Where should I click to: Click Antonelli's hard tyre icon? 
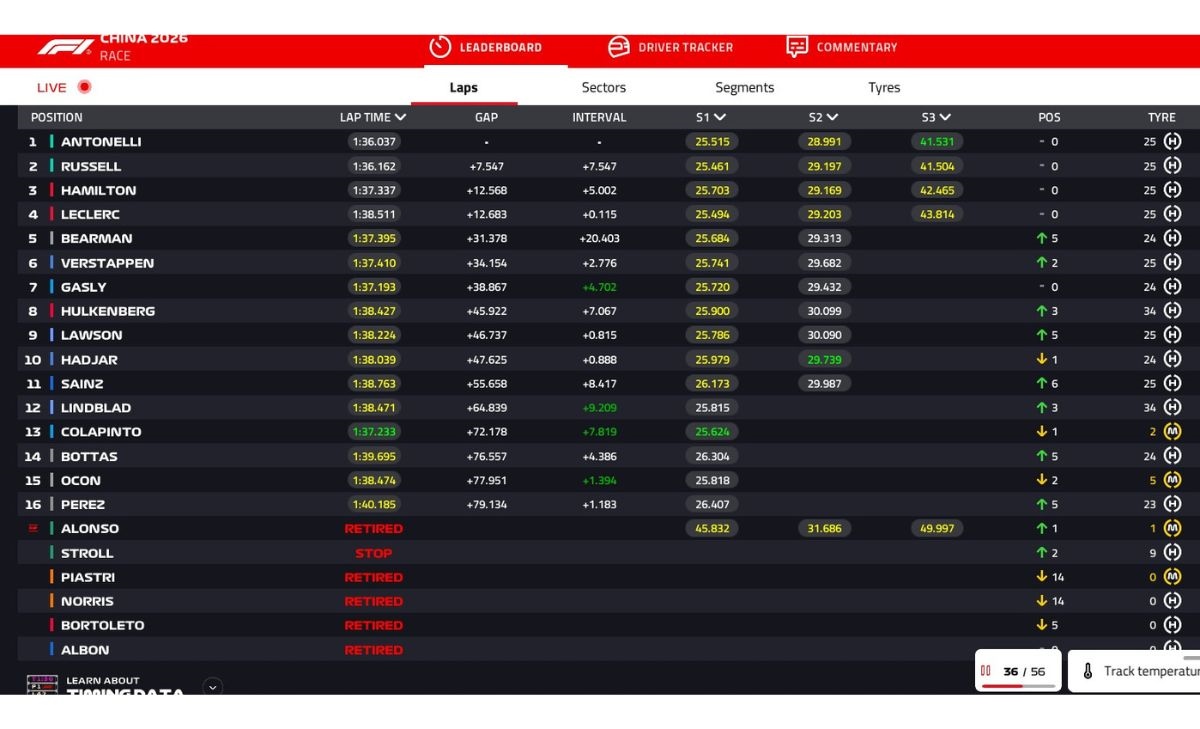[x=1172, y=142]
